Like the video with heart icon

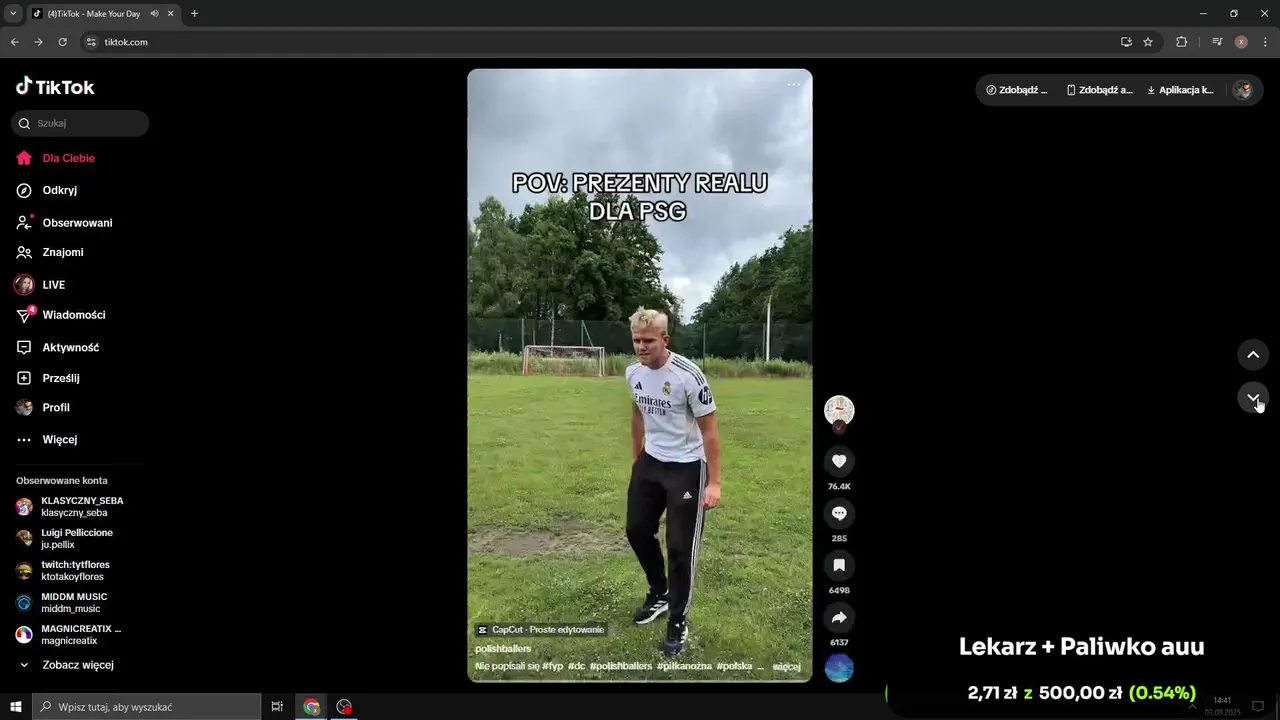pyautogui.click(x=839, y=461)
